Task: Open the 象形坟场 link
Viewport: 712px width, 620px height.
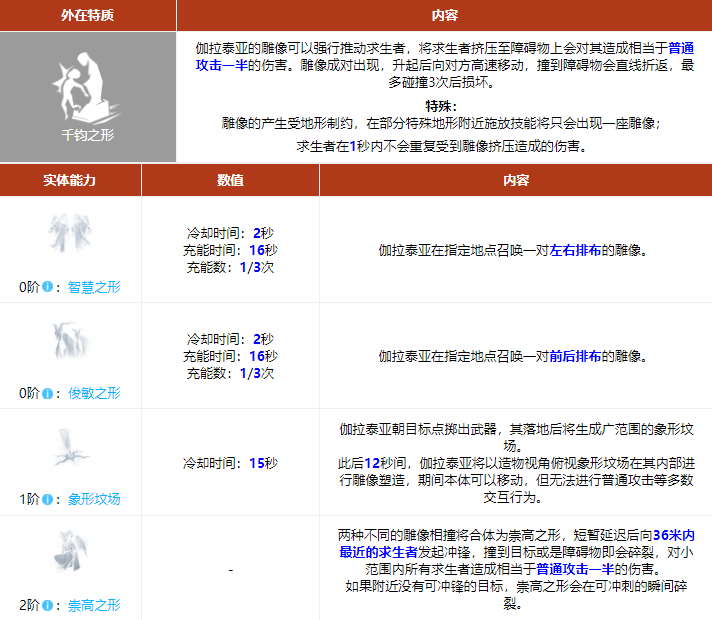Action: 94,500
